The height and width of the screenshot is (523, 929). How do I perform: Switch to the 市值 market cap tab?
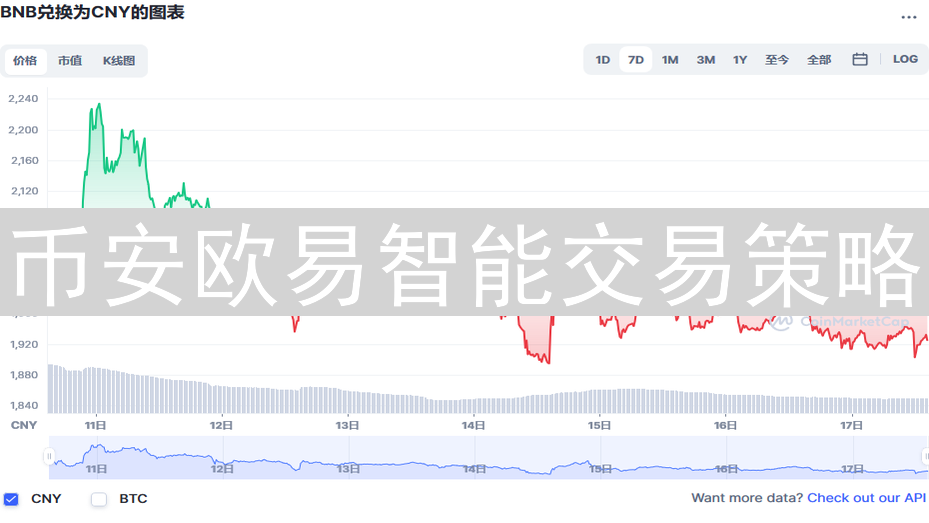point(70,60)
